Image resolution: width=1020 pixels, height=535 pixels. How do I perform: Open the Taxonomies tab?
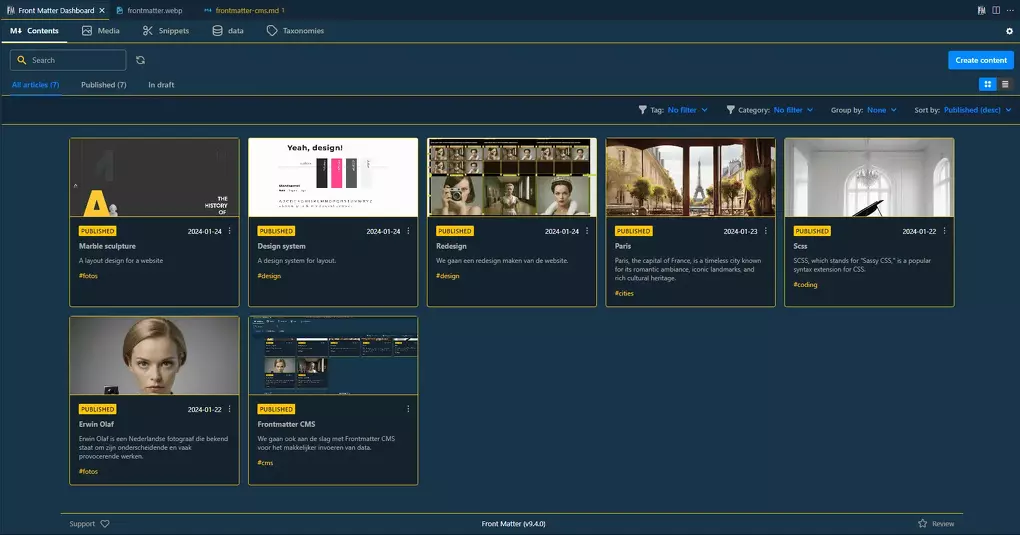coord(295,31)
